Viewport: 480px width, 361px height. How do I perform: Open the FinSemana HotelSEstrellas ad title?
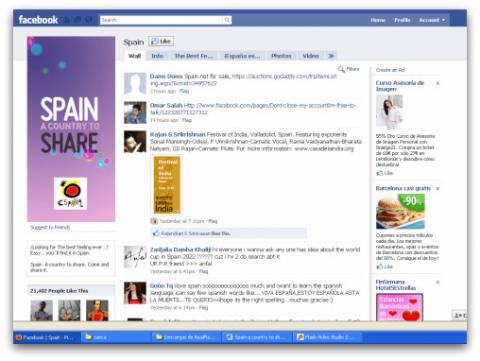click(396, 285)
